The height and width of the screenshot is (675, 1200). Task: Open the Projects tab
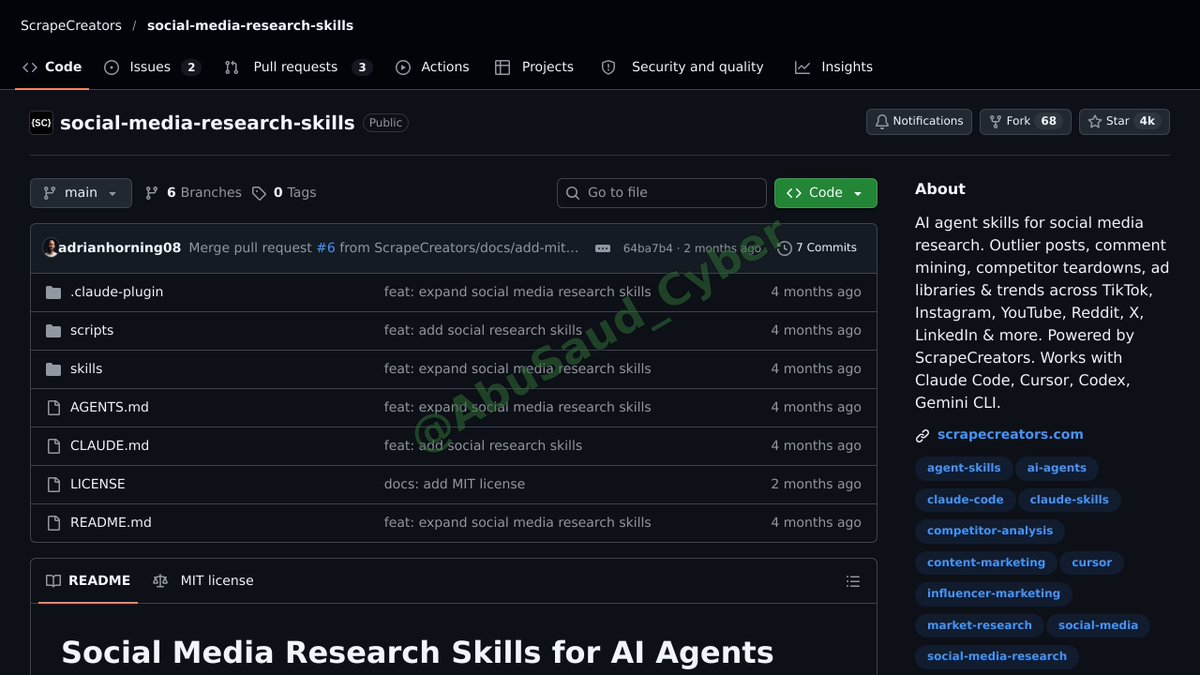pyautogui.click(x=534, y=67)
